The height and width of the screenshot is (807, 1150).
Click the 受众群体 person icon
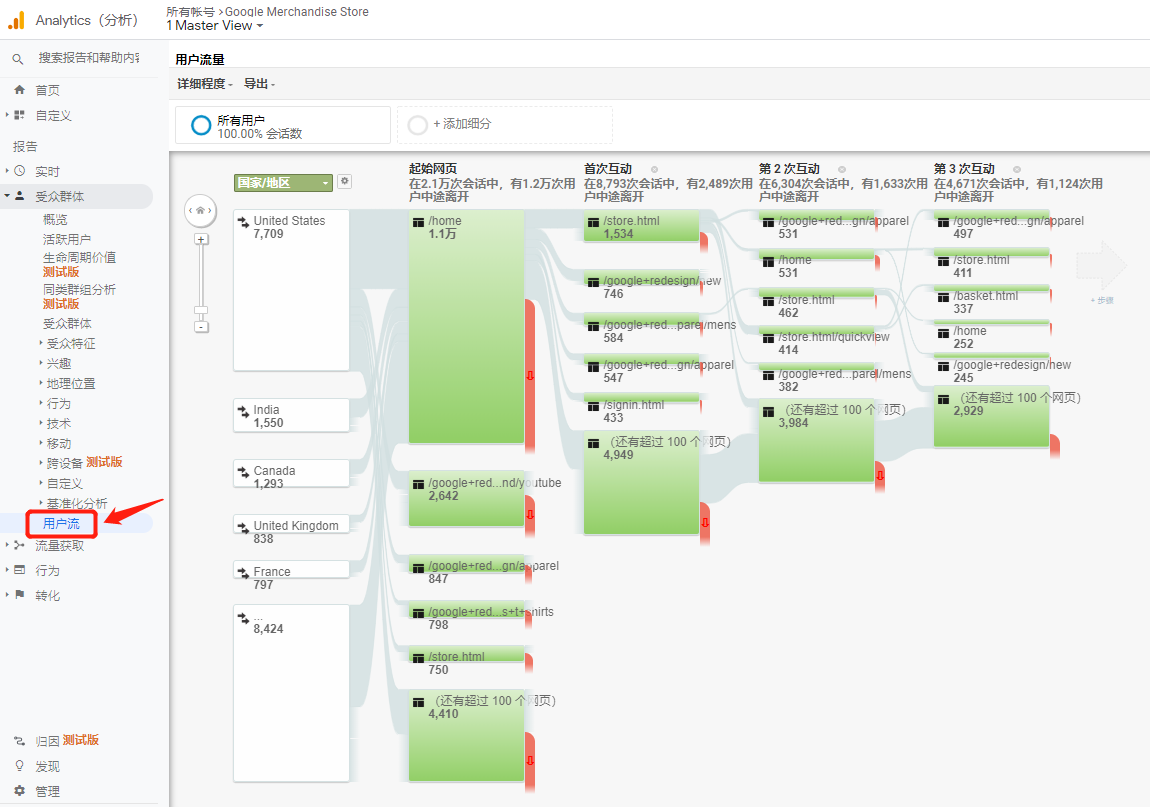[20, 196]
